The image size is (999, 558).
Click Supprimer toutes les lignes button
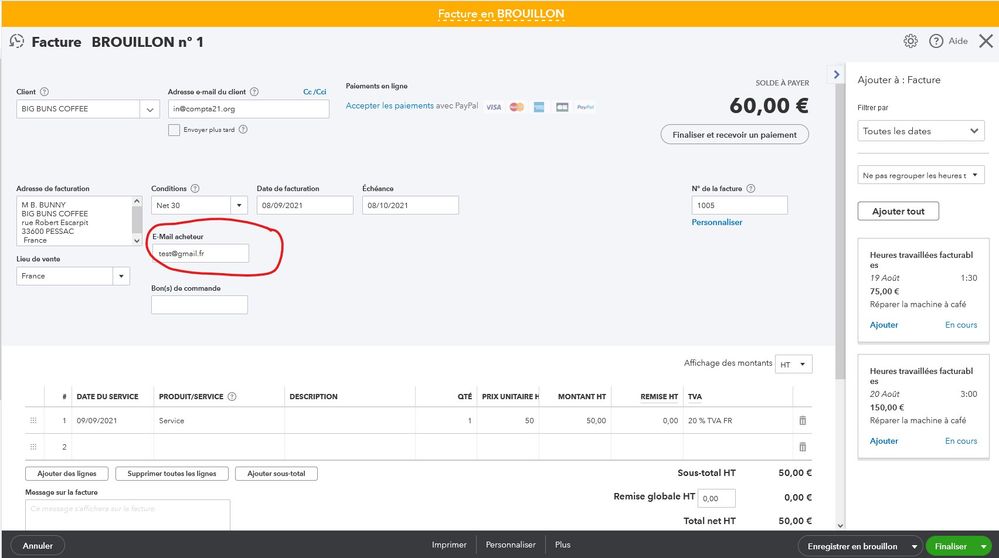[171, 473]
